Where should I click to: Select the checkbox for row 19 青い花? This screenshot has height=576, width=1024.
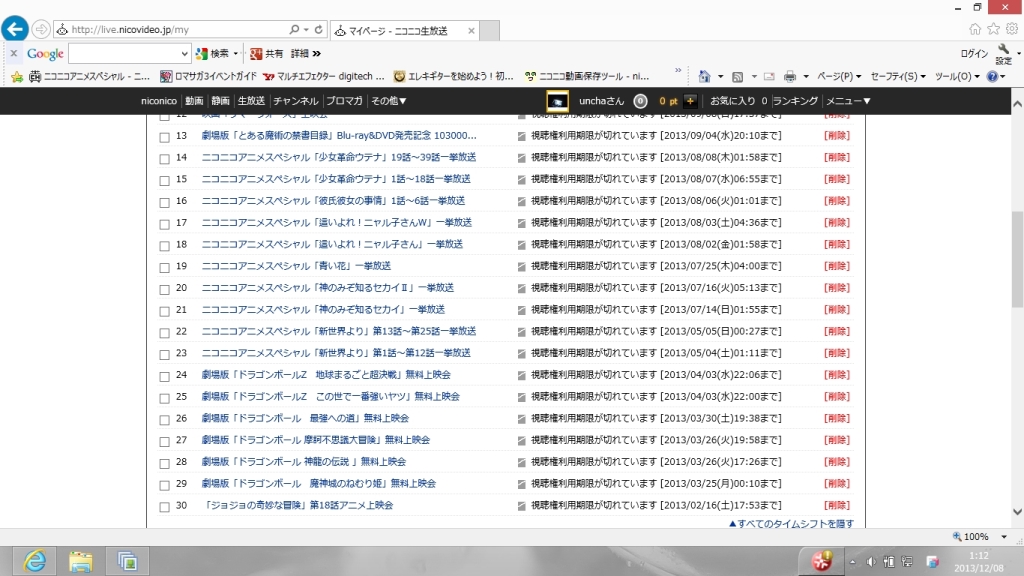[165, 268]
